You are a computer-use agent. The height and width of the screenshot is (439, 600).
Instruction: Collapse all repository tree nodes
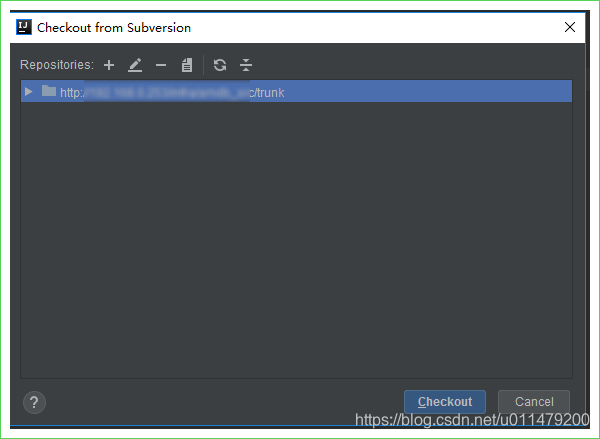click(246, 65)
